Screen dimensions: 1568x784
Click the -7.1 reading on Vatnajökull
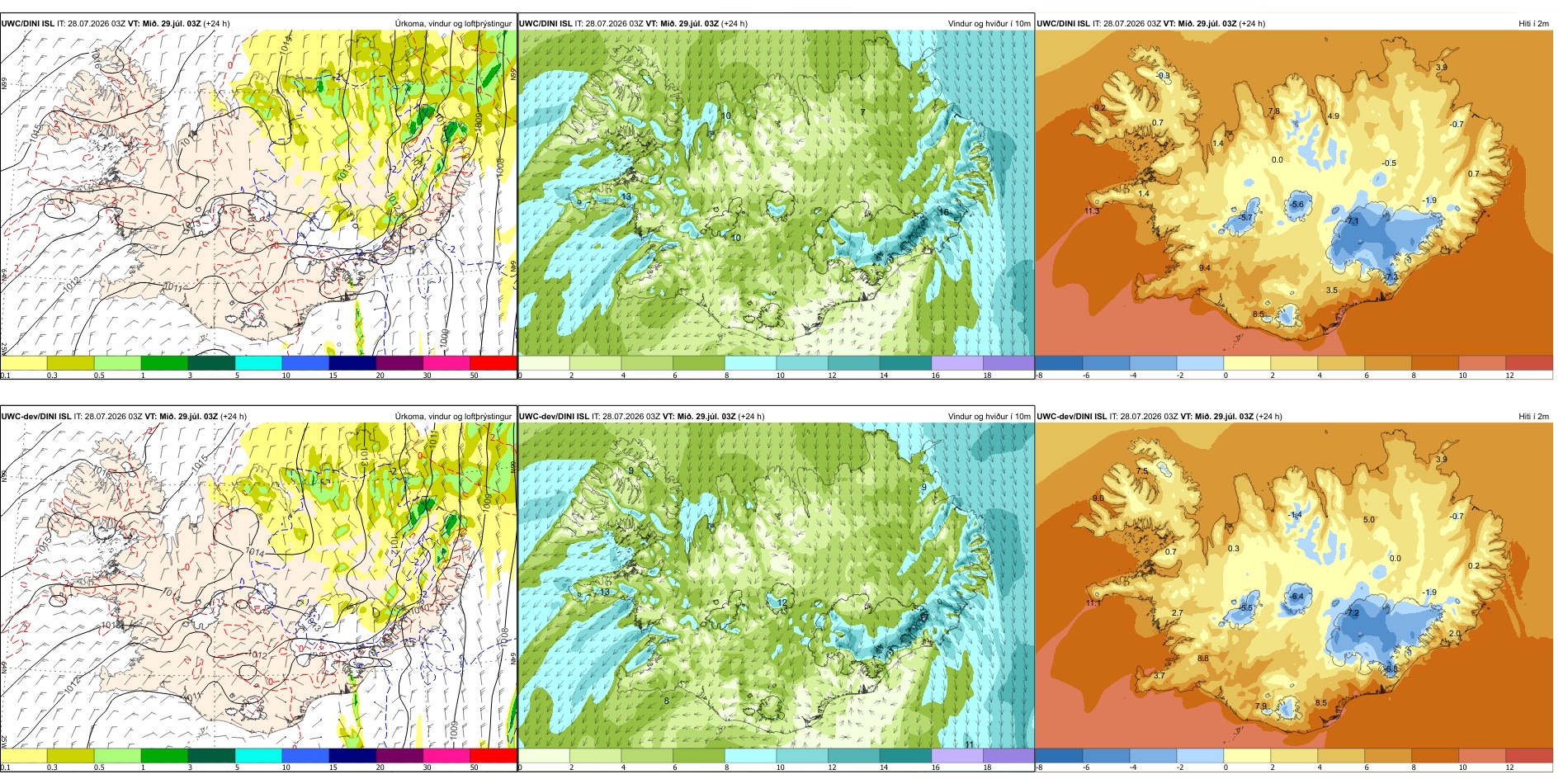[x=1352, y=221]
